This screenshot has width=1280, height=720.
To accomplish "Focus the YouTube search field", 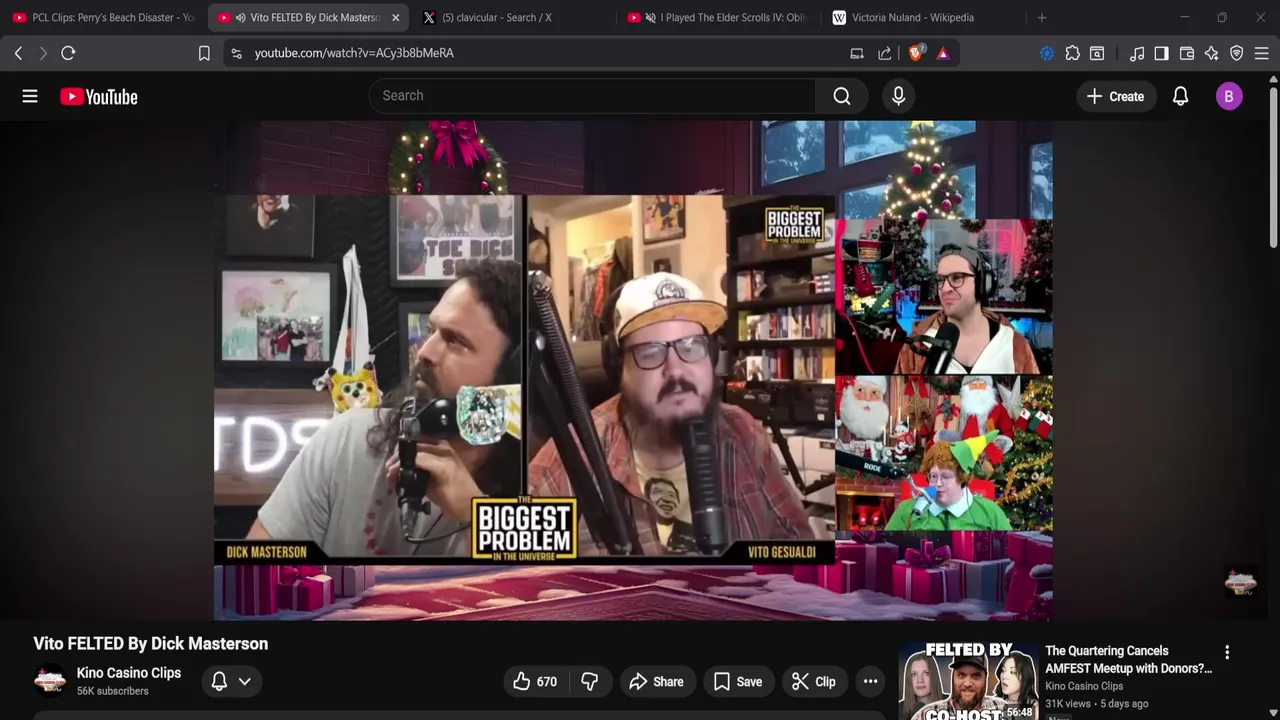I will click(592, 96).
